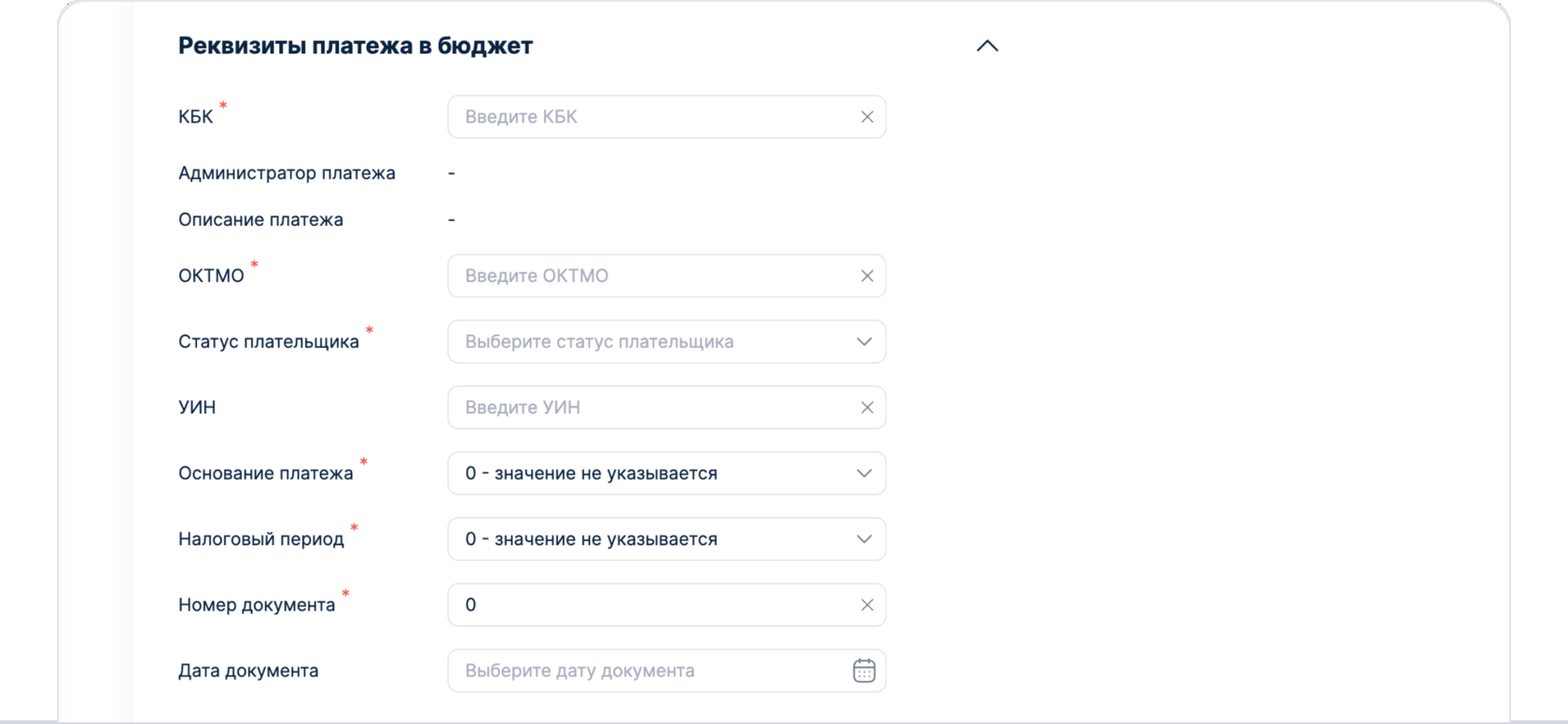Open the Основание платежа dropdown
This screenshot has height=724, width=1568.
point(666,473)
